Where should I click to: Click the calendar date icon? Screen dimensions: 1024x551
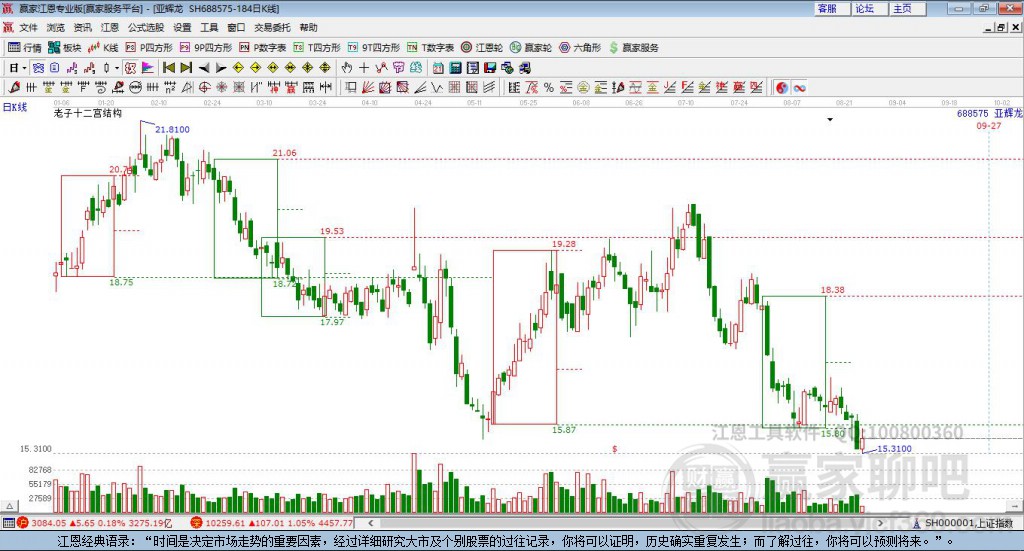[438, 68]
